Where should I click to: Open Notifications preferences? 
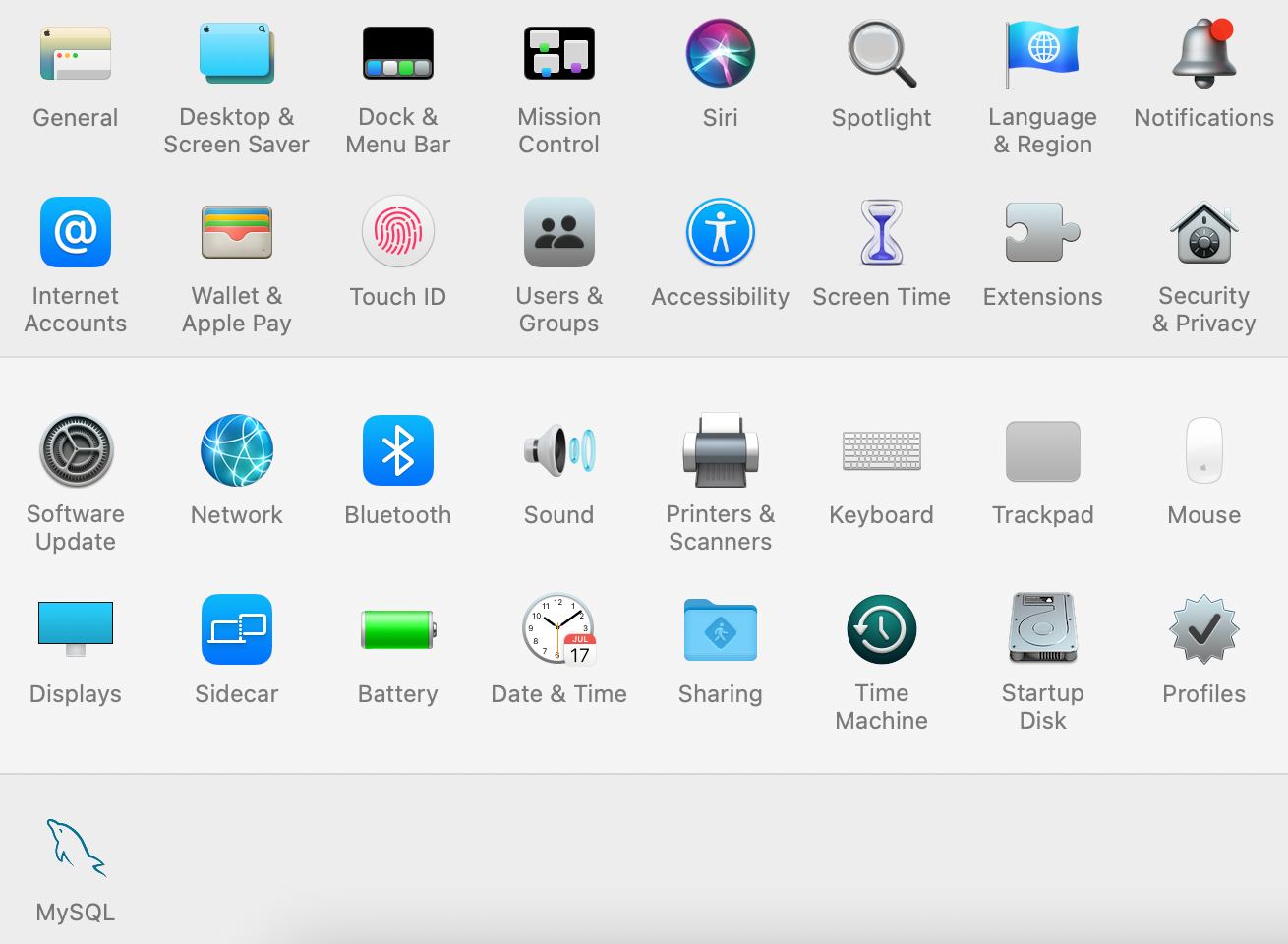(x=1204, y=54)
